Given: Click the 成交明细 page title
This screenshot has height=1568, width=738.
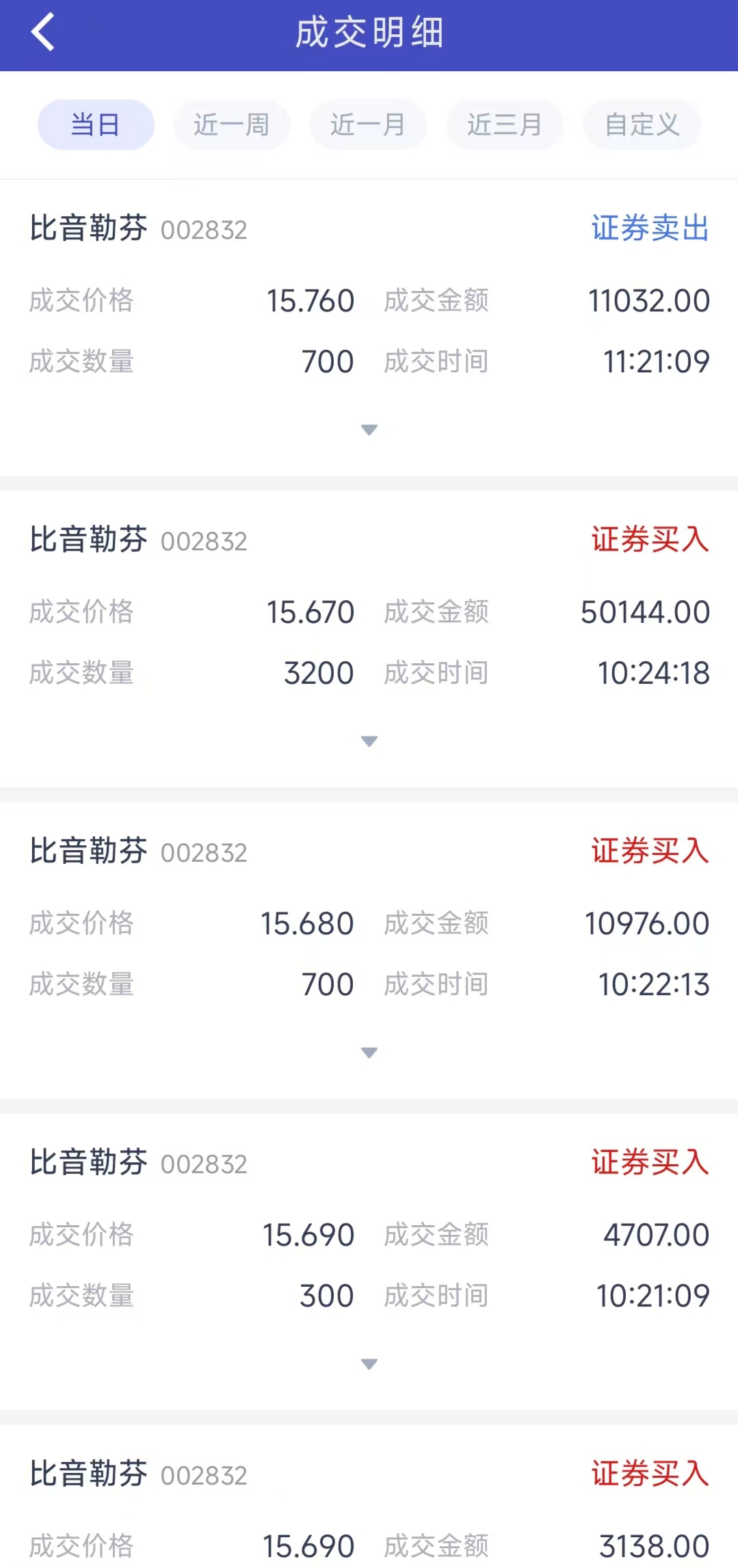Looking at the screenshot, I should [369, 33].
